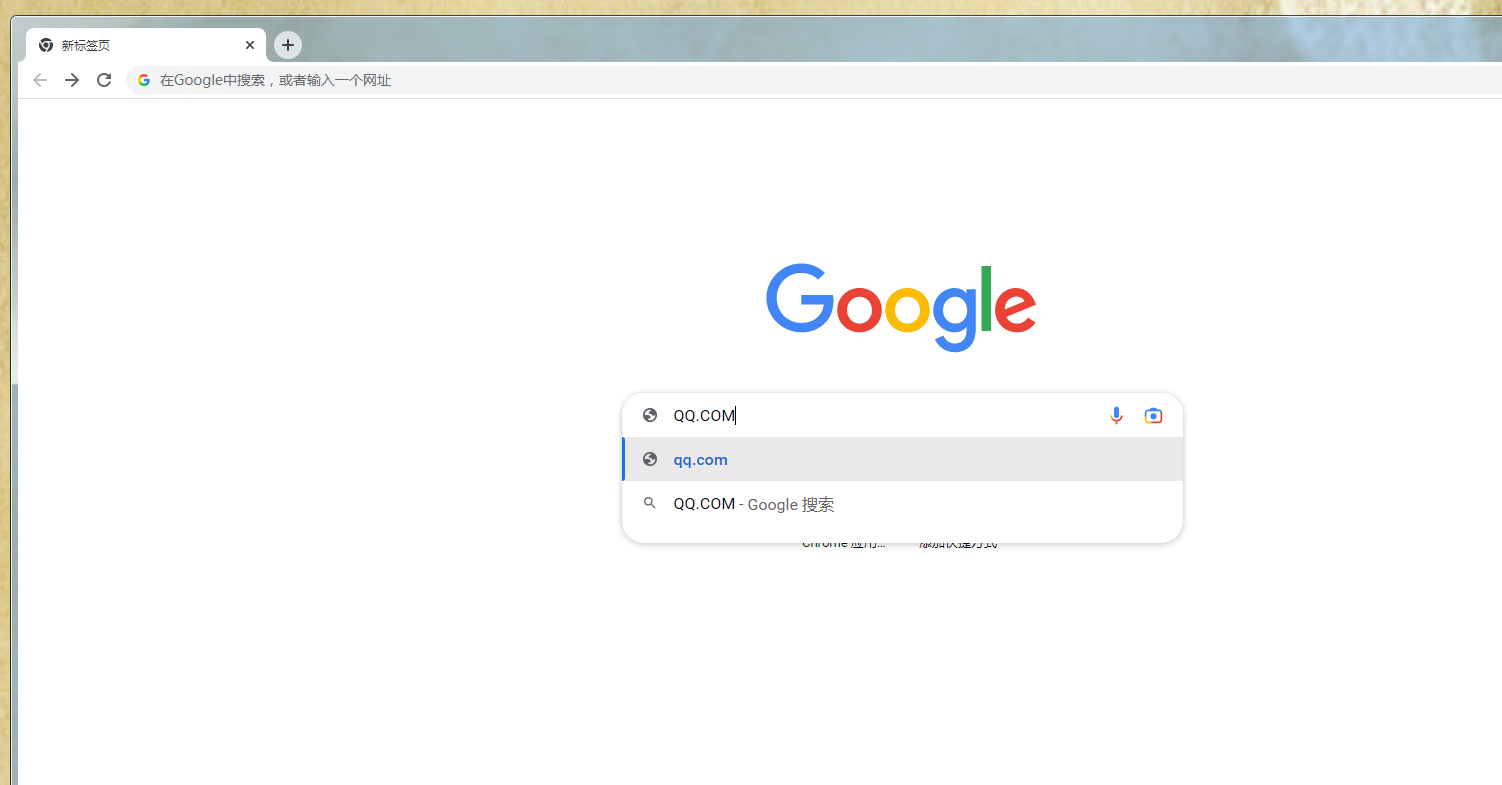
Task: Open Google Lens image search camera icon
Action: click(1153, 416)
